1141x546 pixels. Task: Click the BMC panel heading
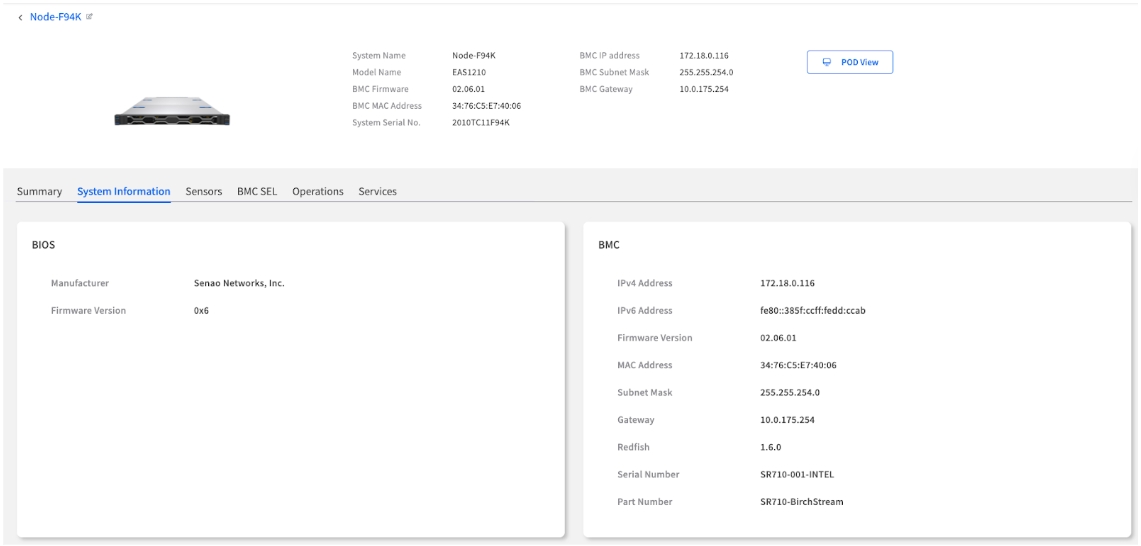(610, 244)
